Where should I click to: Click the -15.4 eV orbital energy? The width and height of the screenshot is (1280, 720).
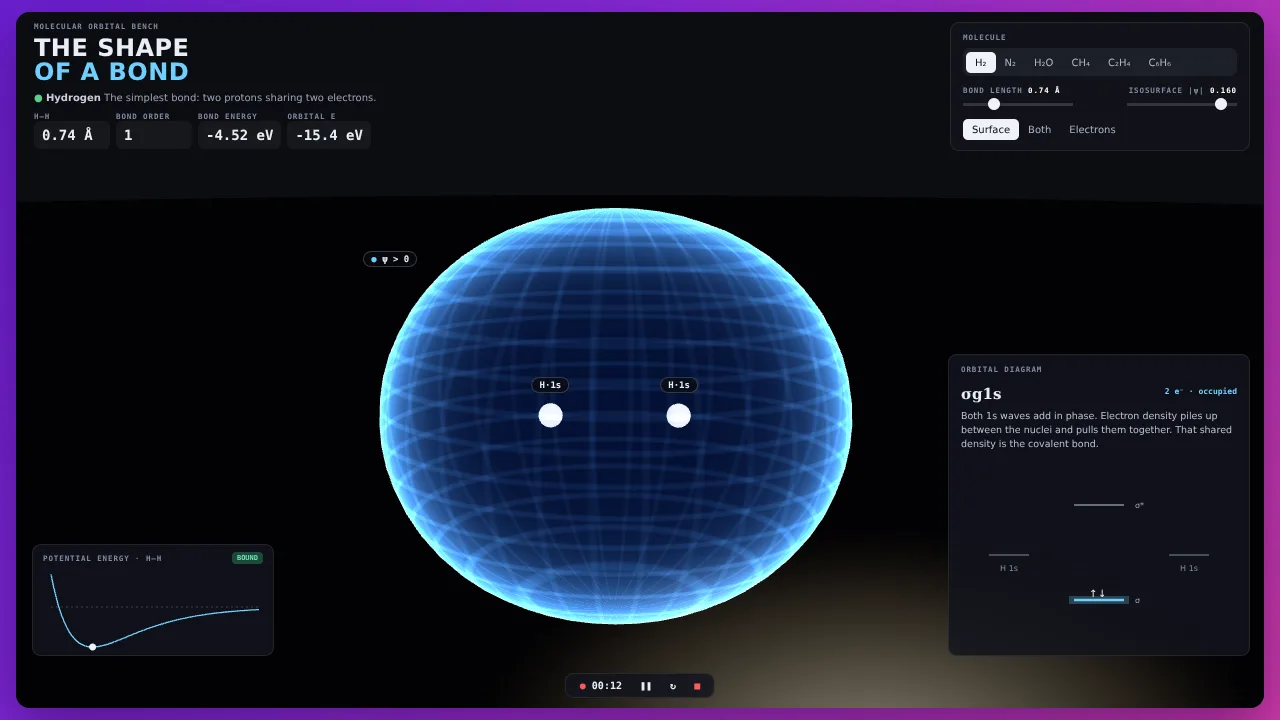tap(329, 135)
